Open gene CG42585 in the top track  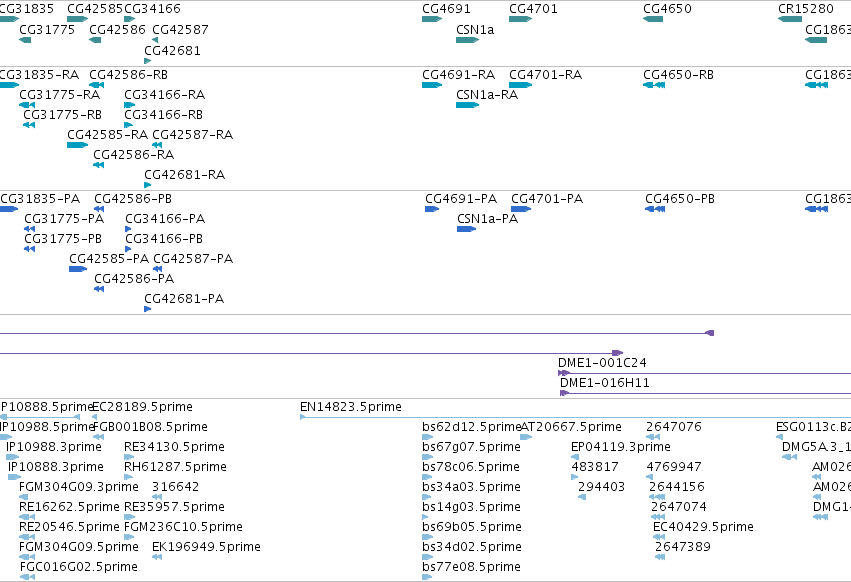[95, 9]
